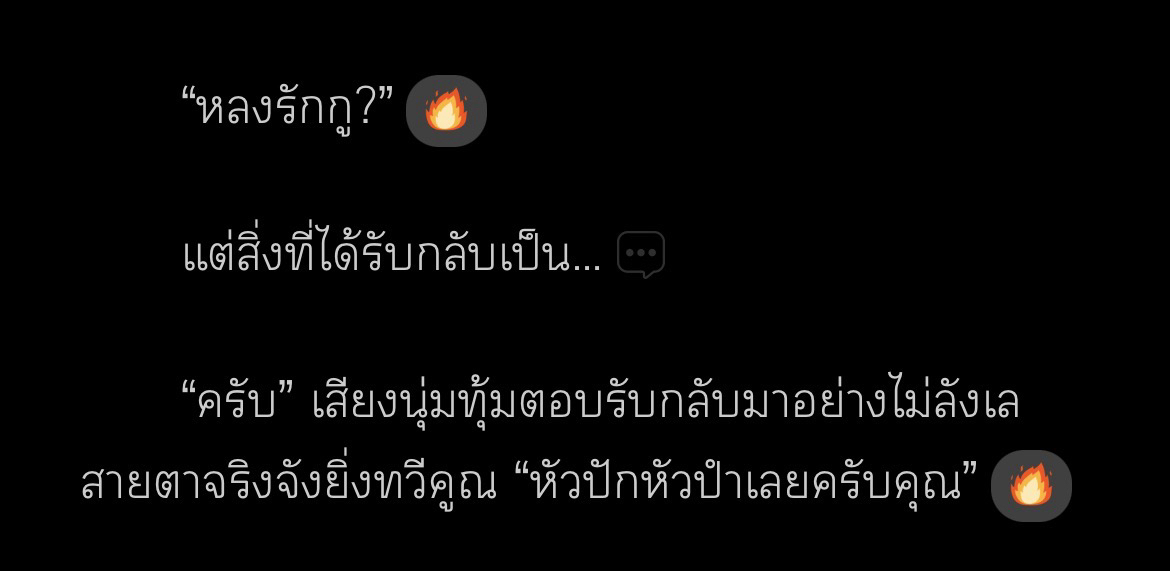Tap the fire reaction badge beside “หลงรักกู?”

(x=446, y=110)
